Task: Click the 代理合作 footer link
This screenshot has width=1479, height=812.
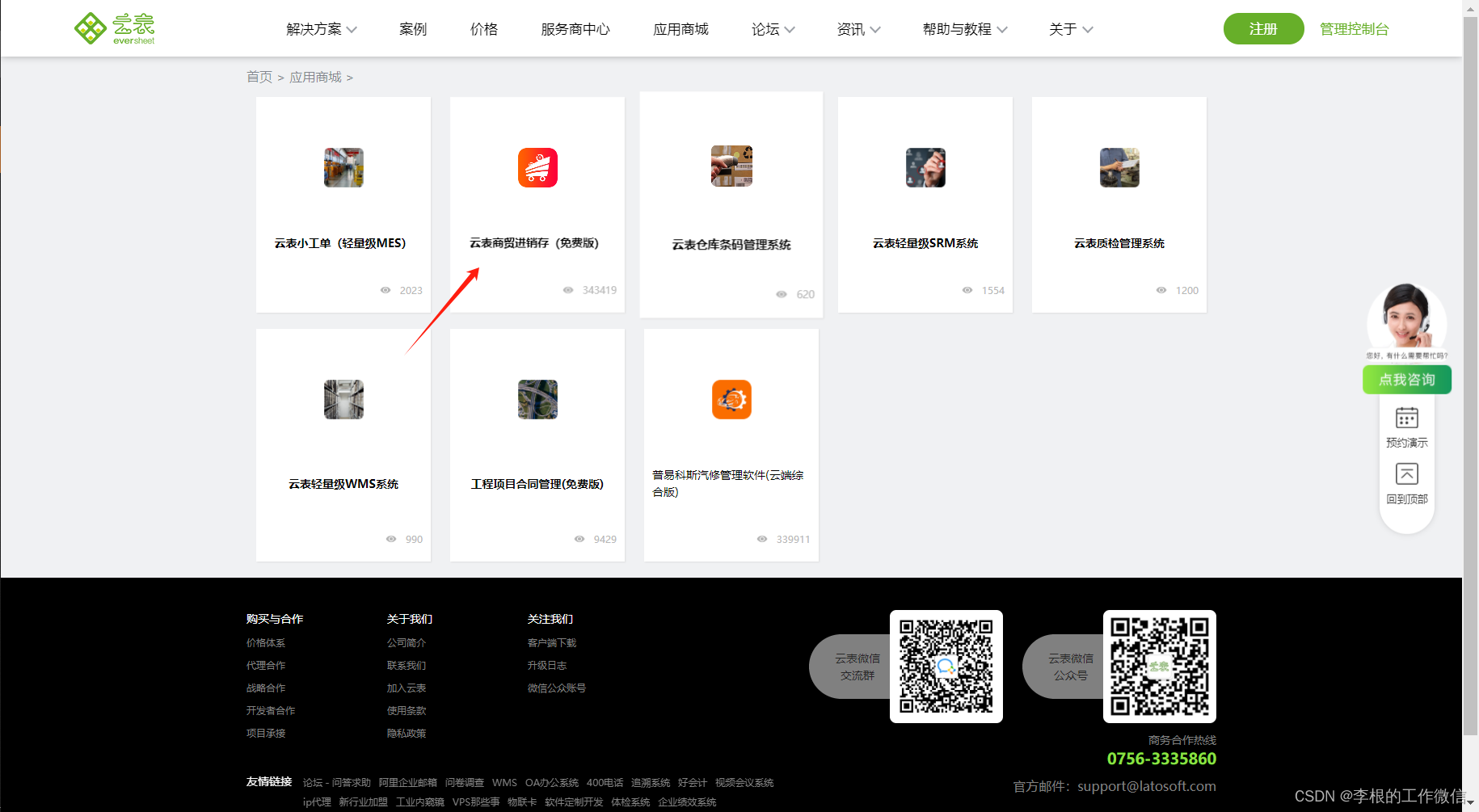Action: 266,666
